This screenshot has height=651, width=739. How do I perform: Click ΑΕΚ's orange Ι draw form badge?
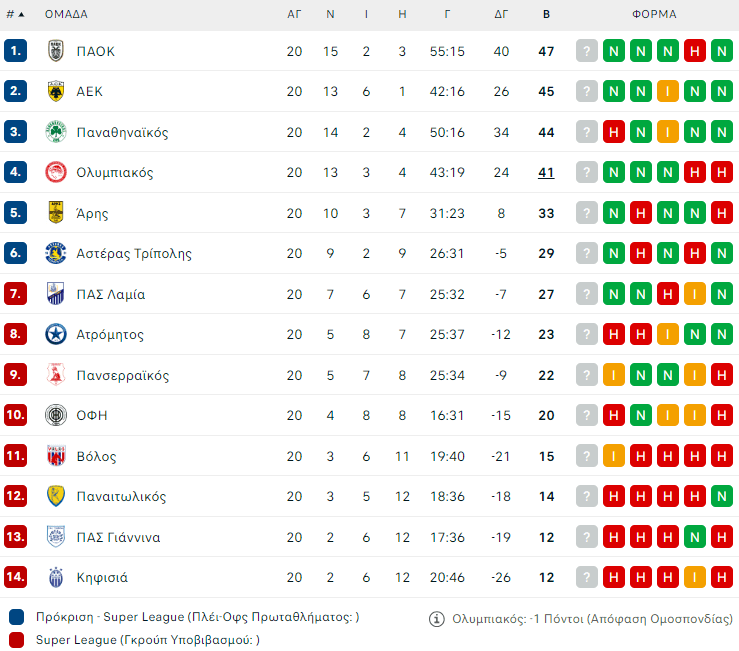pos(668,92)
